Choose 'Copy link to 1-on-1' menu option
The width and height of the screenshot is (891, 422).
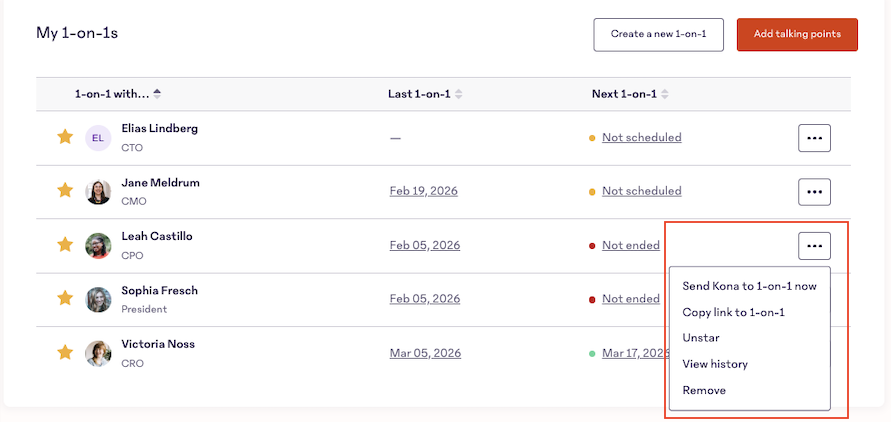point(733,312)
